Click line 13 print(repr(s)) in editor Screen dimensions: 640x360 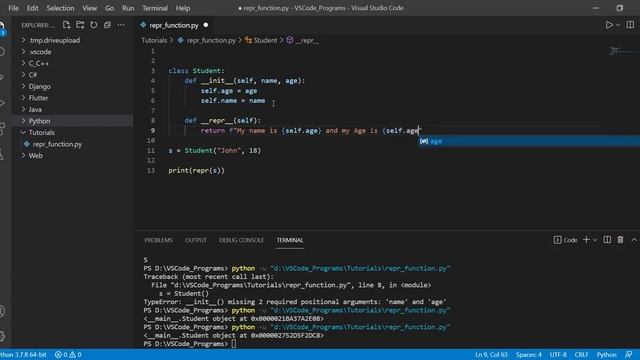[196, 170]
